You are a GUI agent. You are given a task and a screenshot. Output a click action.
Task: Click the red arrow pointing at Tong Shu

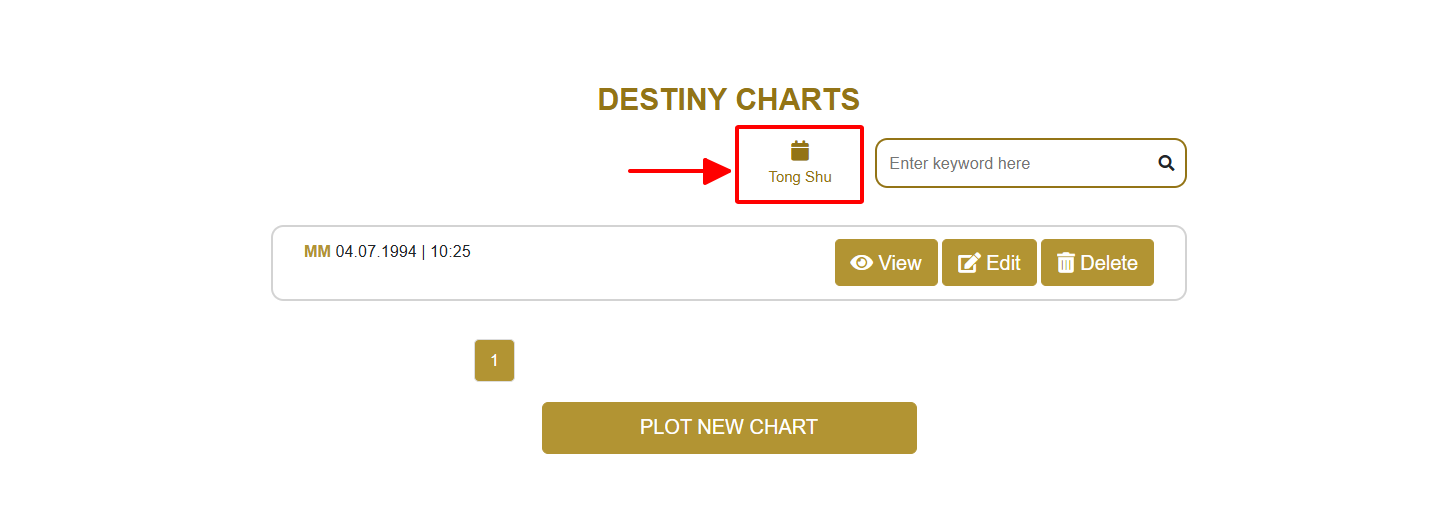pyautogui.click(x=680, y=171)
